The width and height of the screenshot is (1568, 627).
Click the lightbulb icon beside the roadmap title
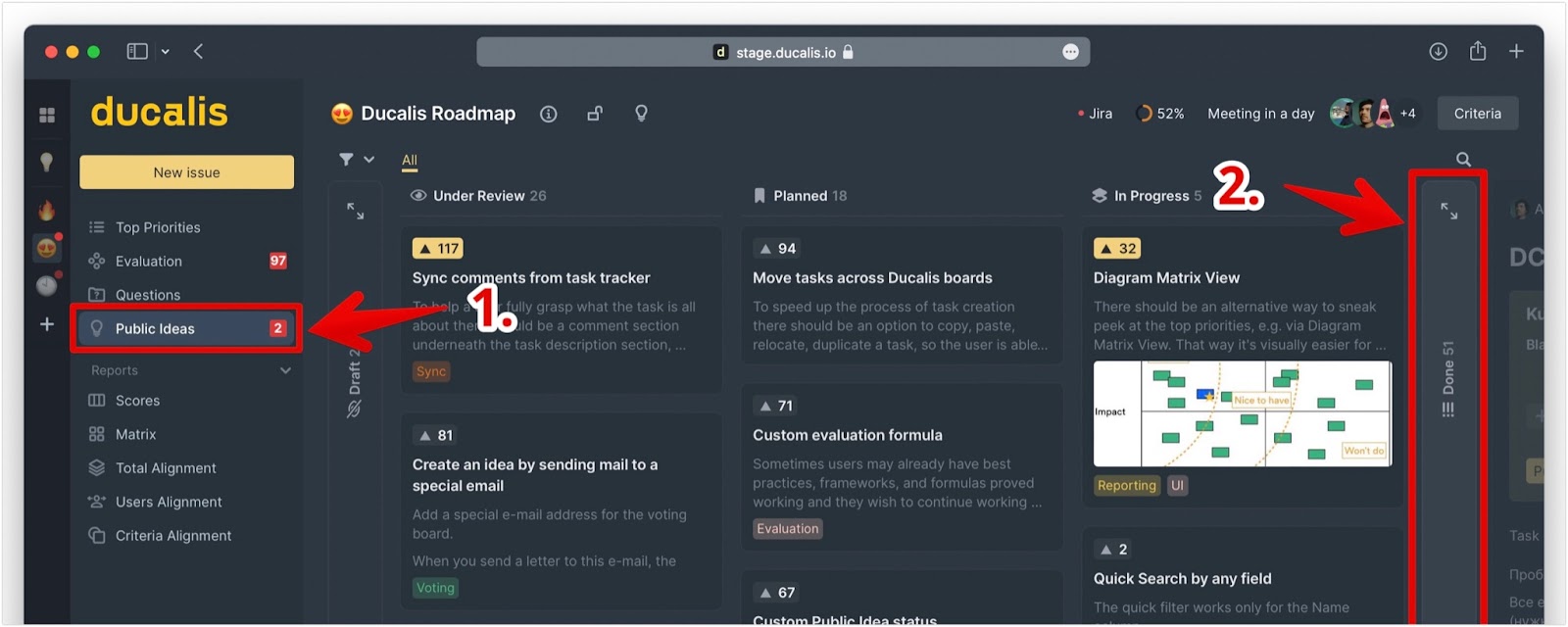click(641, 114)
